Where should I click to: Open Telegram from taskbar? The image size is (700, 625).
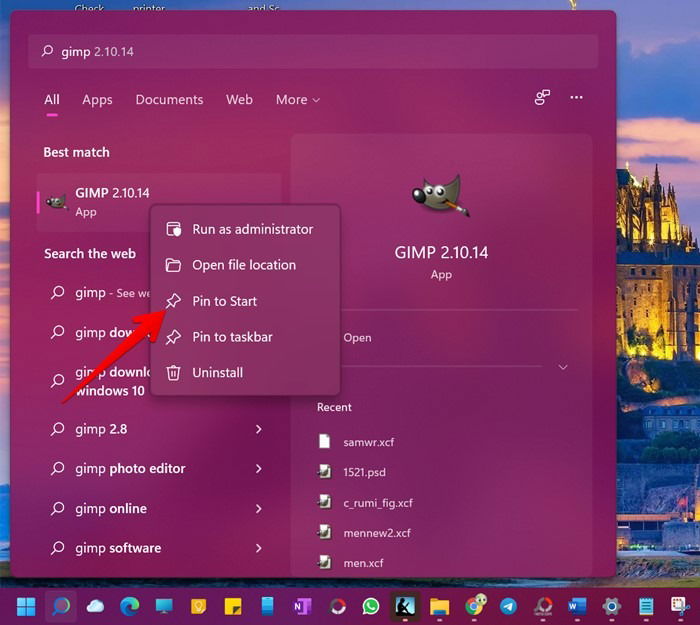[508, 606]
